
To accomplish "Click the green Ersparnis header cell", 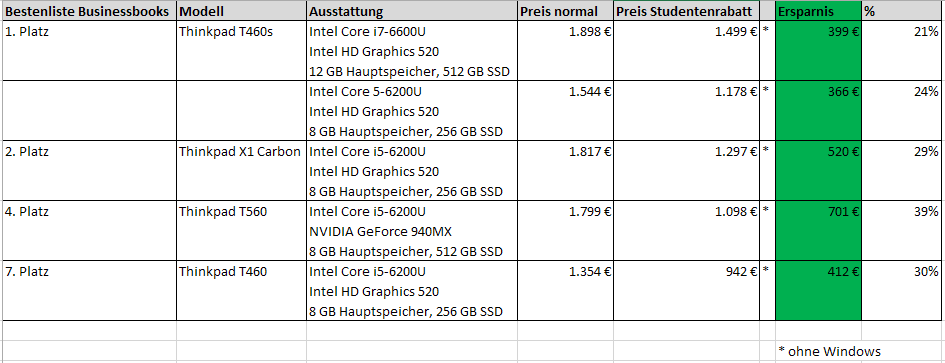I will pos(818,11).
